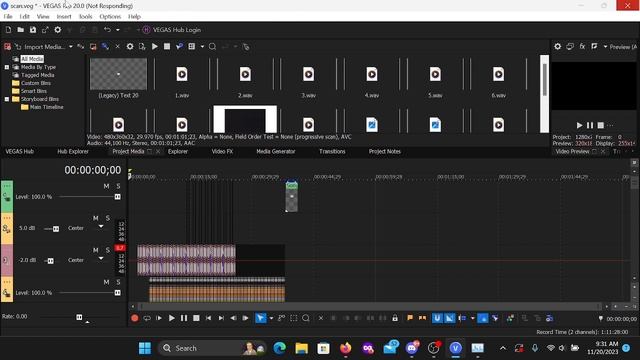Toggle loop playback in transport bar
Screen dimensions: 640x360
tap(147, 318)
